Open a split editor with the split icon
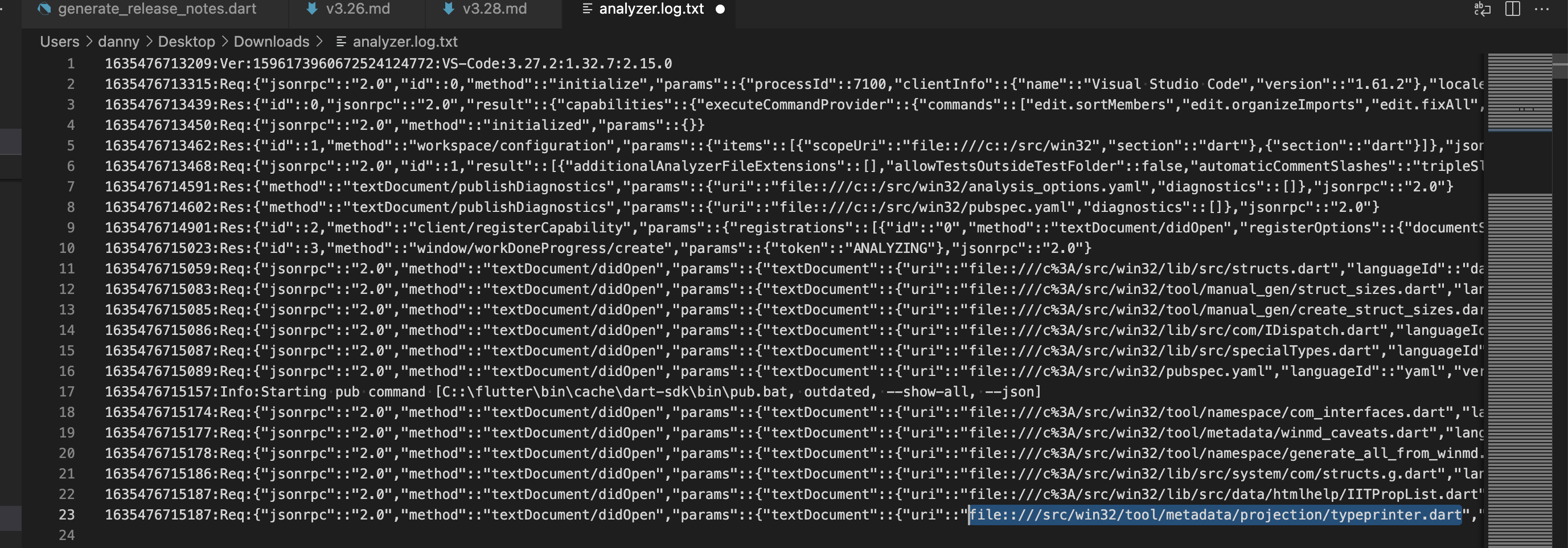This screenshot has height=548, width=1568. pyautogui.click(x=1512, y=10)
